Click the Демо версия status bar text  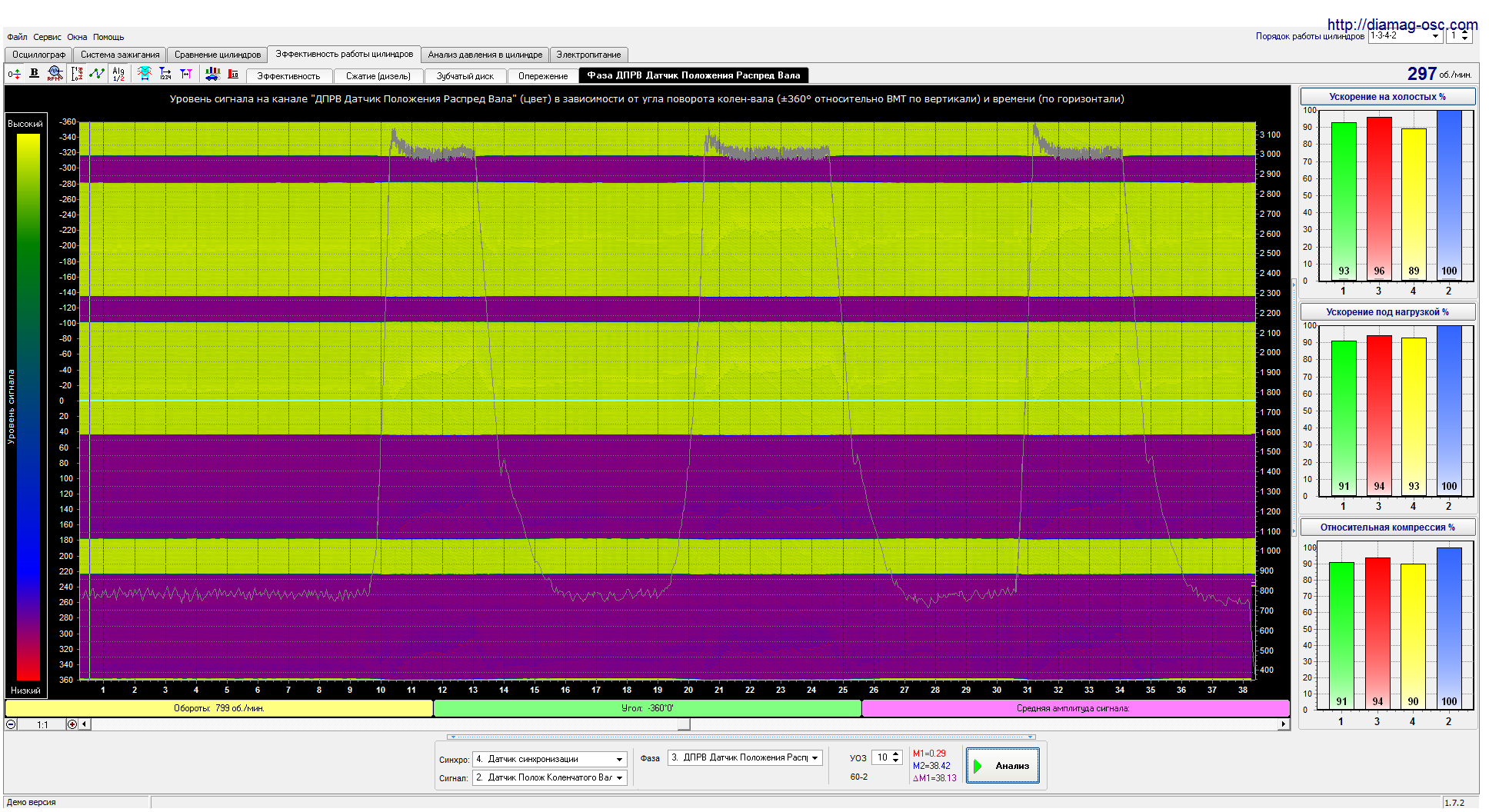32,802
